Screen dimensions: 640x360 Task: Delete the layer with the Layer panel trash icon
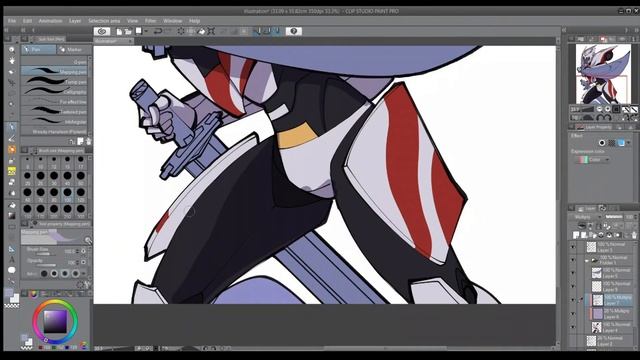pos(634,235)
